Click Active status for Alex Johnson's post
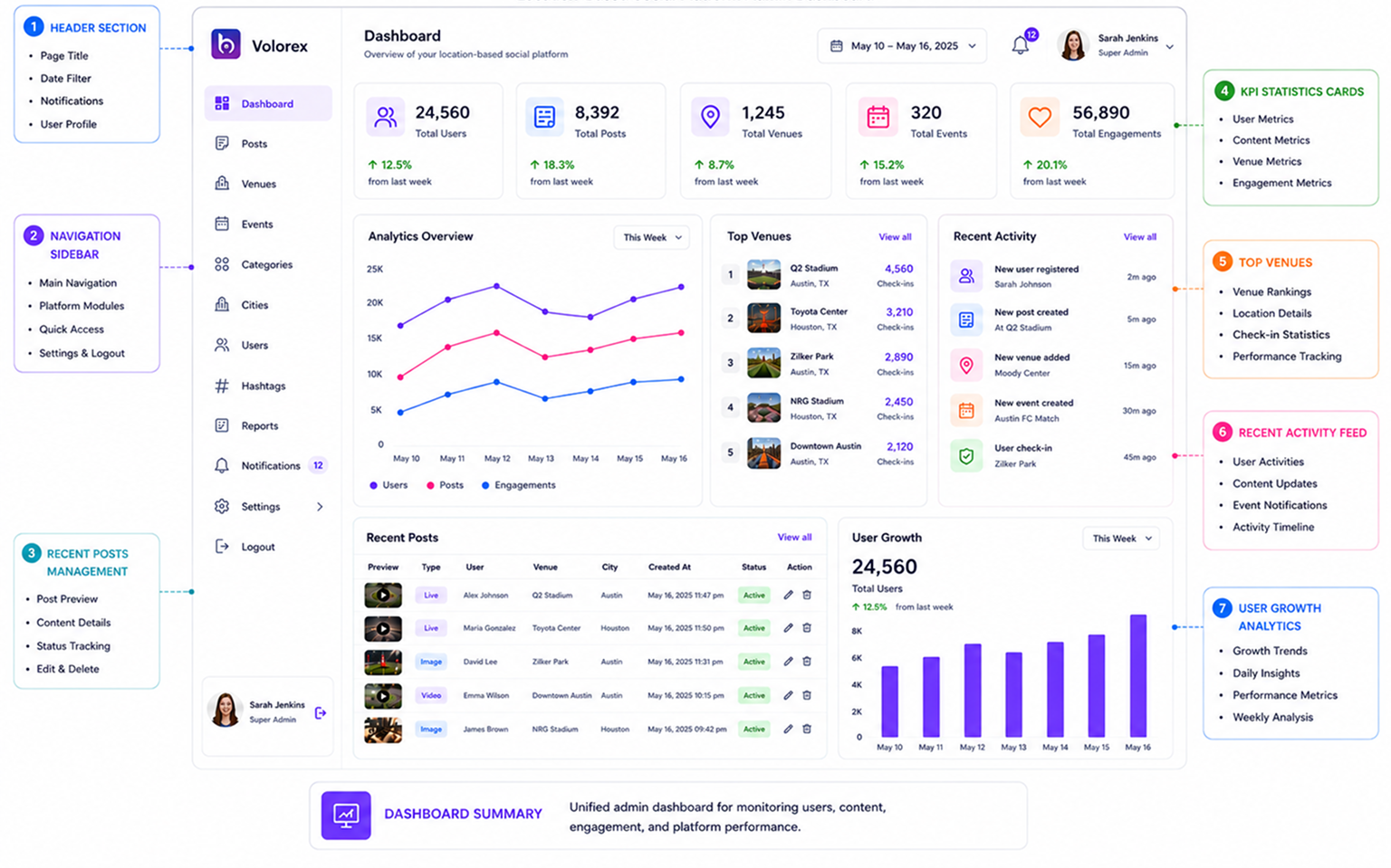The width and height of the screenshot is (1391, 868). coord(754,595)
